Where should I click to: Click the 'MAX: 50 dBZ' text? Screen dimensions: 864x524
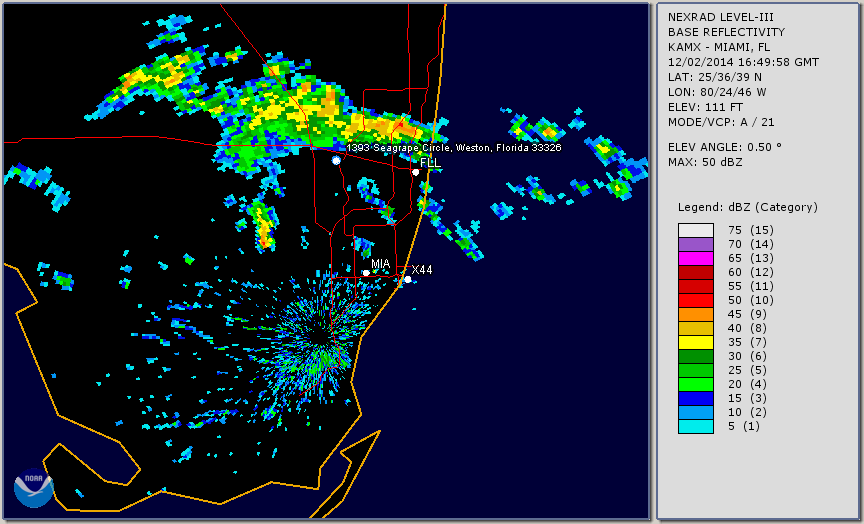click(705, 162)
